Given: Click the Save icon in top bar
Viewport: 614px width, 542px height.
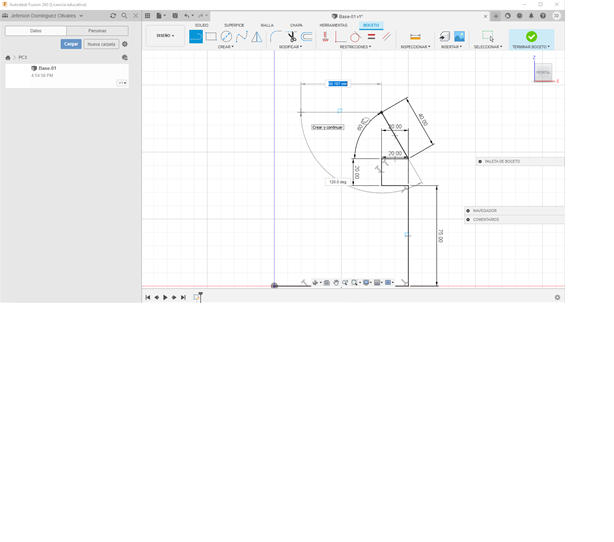Looking at the screenshot, I should [175, 16].
